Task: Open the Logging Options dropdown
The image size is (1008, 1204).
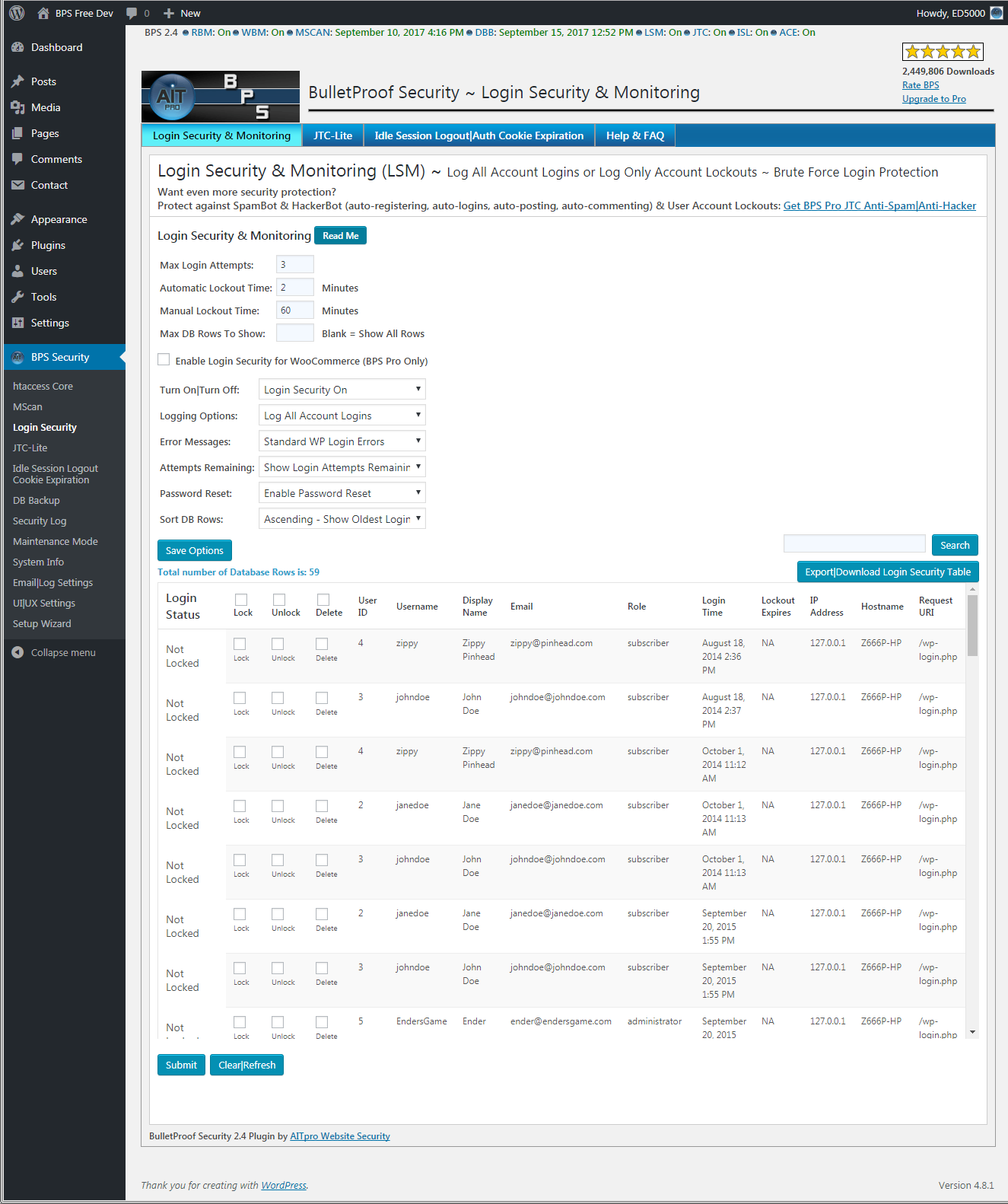Action: [342, 416]
